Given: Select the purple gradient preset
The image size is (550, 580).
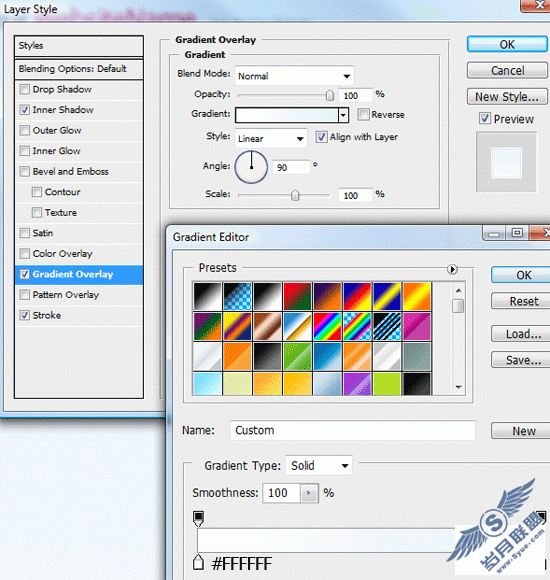Looking at the screenshot, I should (x=357, y=384).
